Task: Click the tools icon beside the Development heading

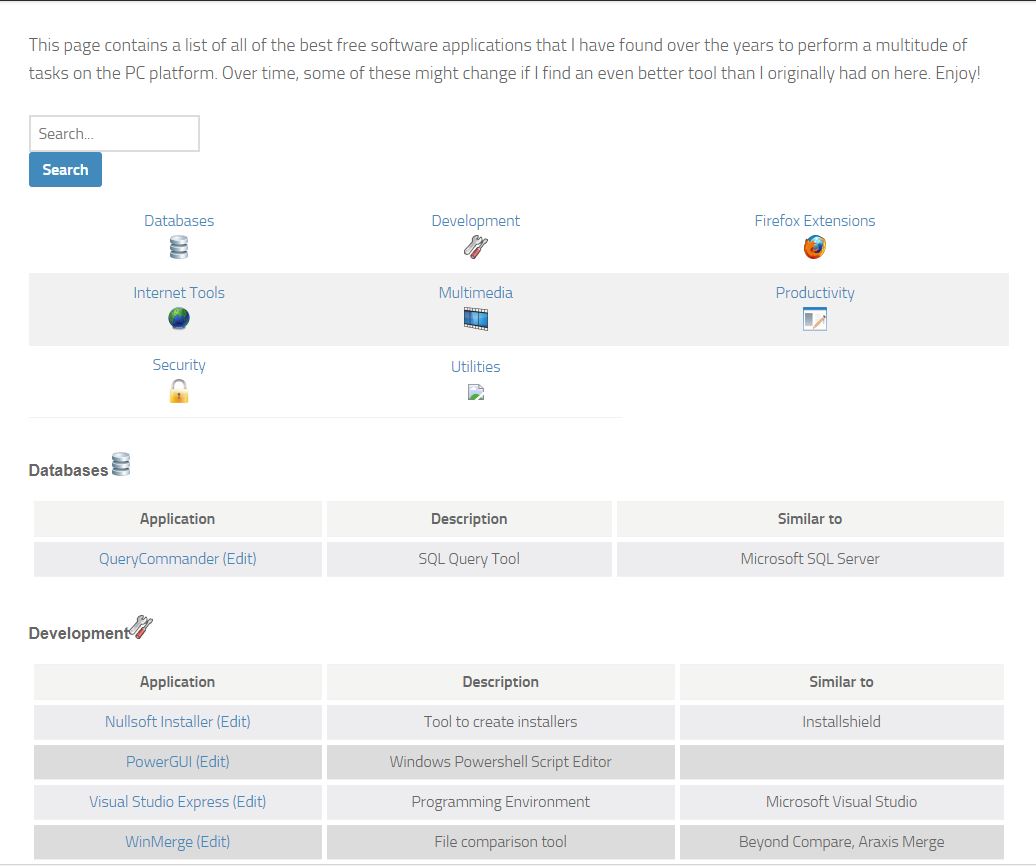Action: [x=140, y=626]
